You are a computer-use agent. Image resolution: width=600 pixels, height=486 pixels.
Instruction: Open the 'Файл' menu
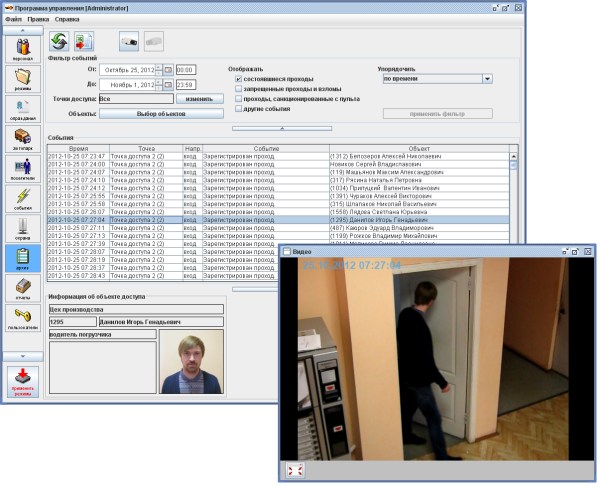click(x=11, y=19)
